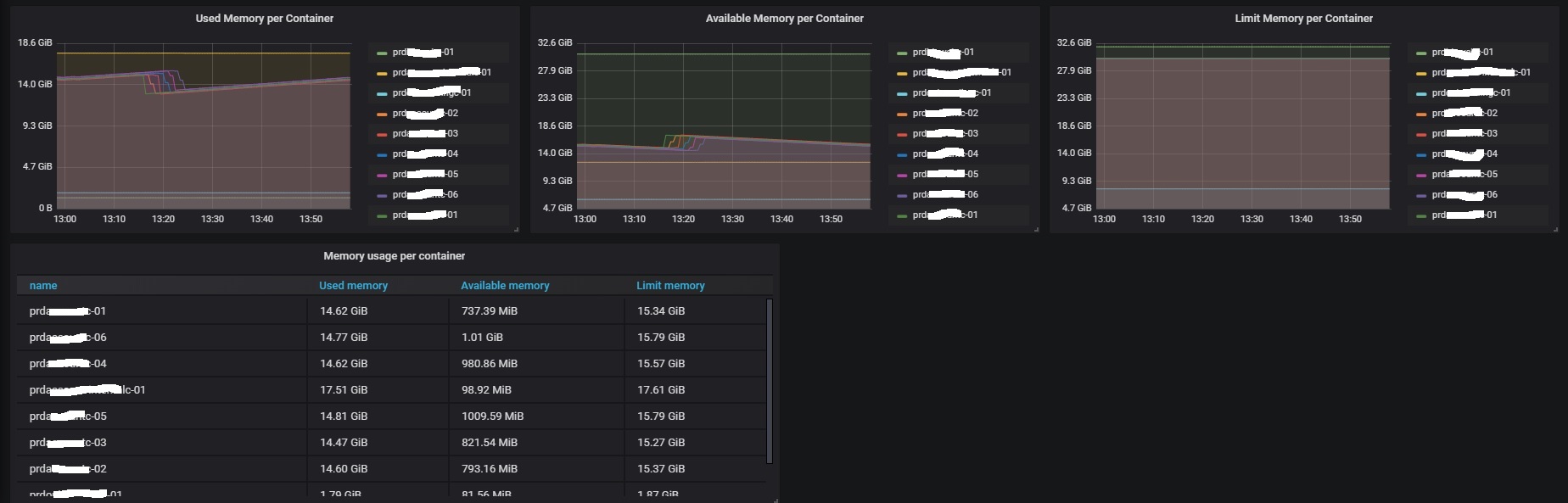Open the Memory usage per container title menu

click(394, 256)
